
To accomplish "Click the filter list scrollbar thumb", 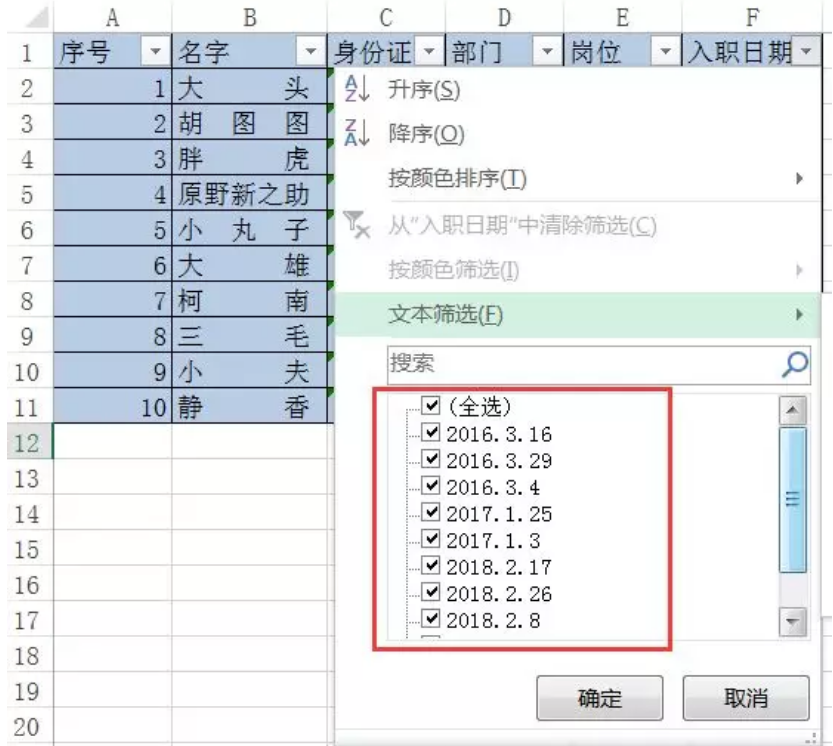I will point(793,499).
